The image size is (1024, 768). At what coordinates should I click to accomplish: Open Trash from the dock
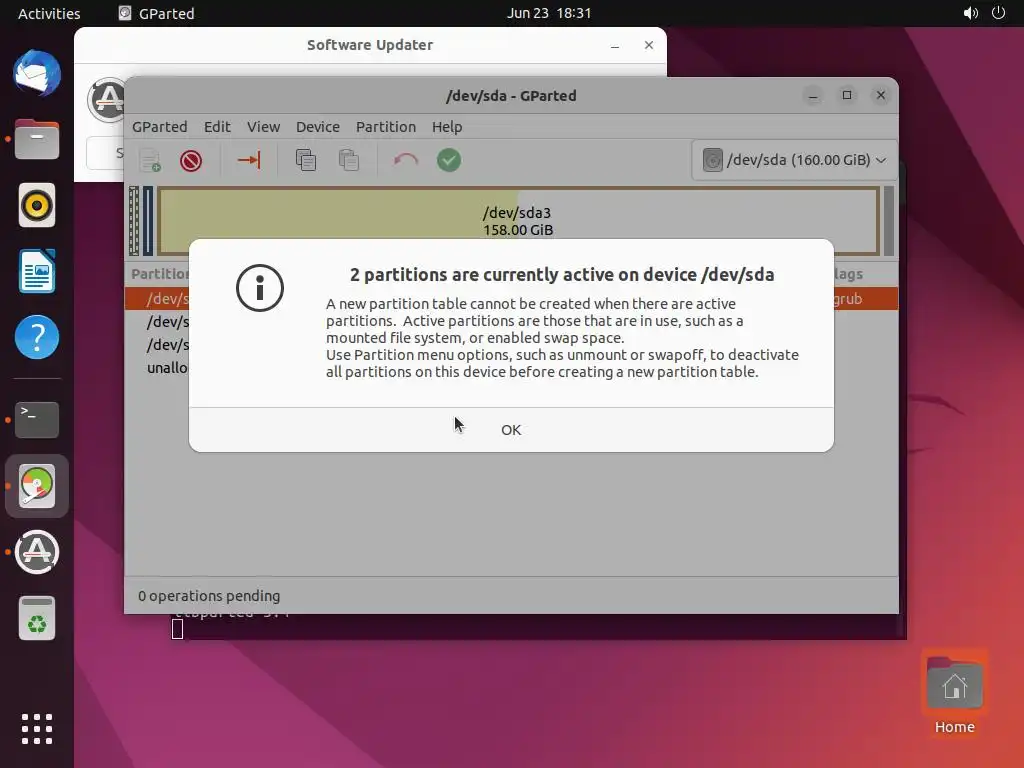pos(37,618)
